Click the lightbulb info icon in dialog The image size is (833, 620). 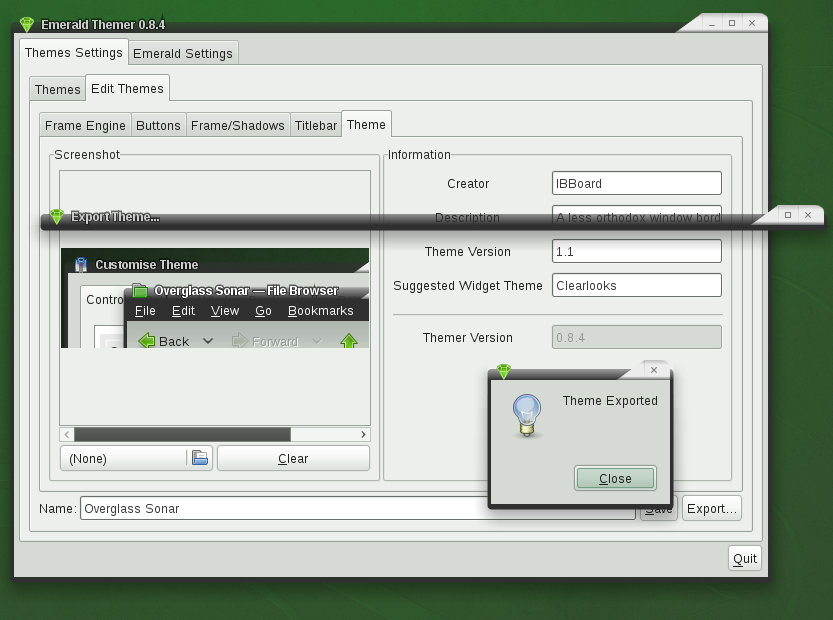click(x=527, y=415)
